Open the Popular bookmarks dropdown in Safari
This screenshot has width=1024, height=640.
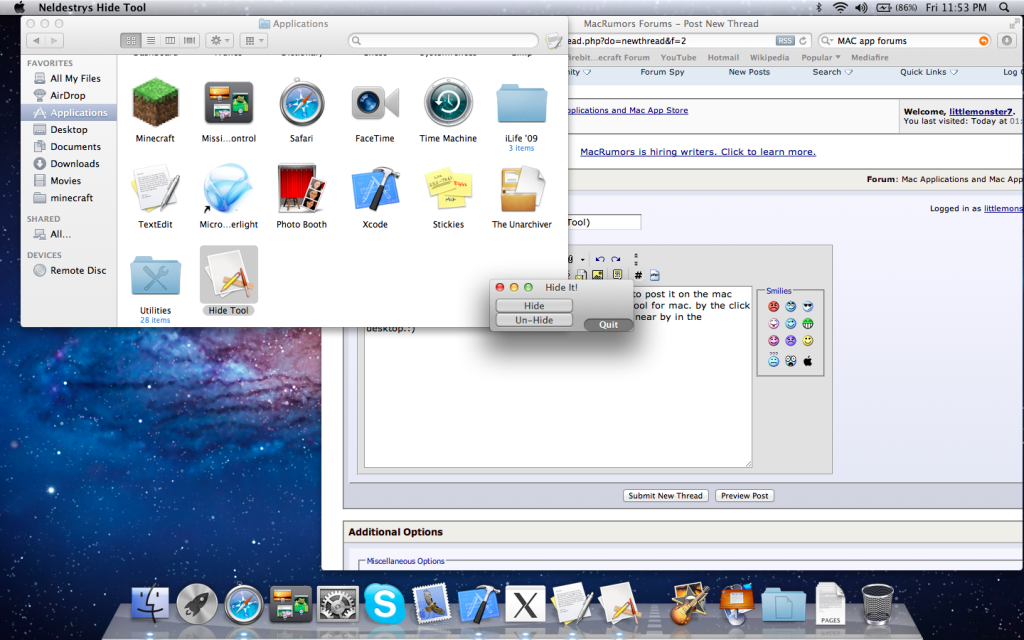[821, 57]
